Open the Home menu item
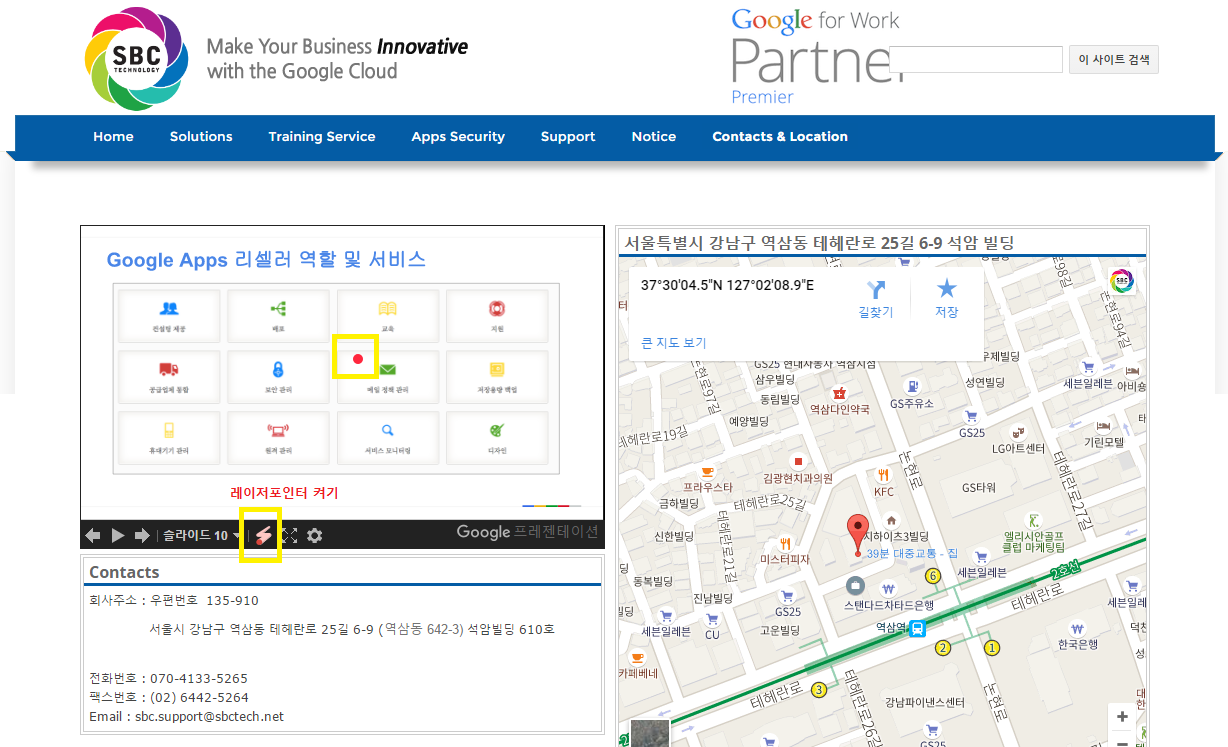Viewport: 1228px width, 747px height. point(113,137)
